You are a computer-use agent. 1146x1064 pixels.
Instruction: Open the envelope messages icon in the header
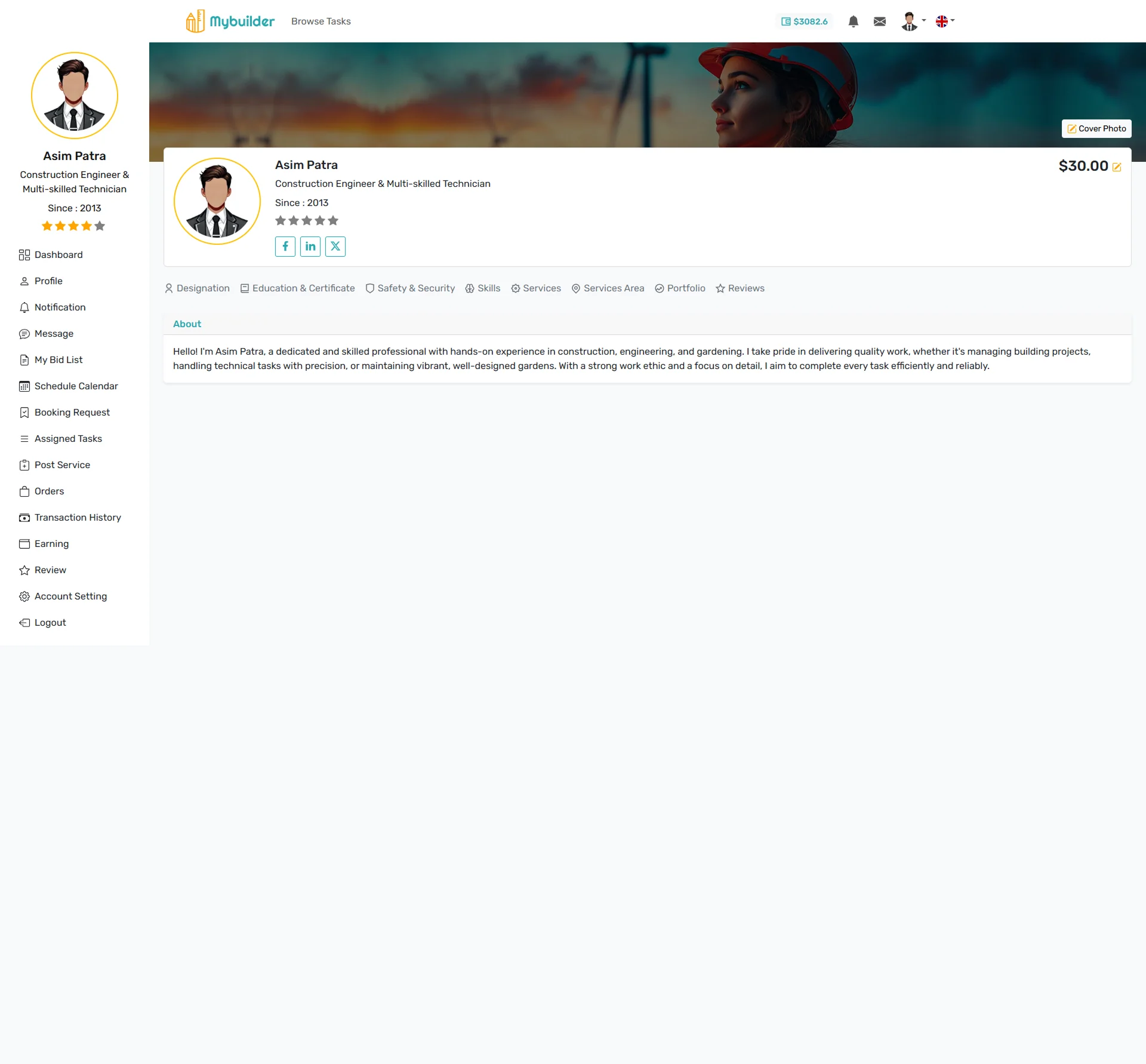pyautogui.click(x=879, y=21)
